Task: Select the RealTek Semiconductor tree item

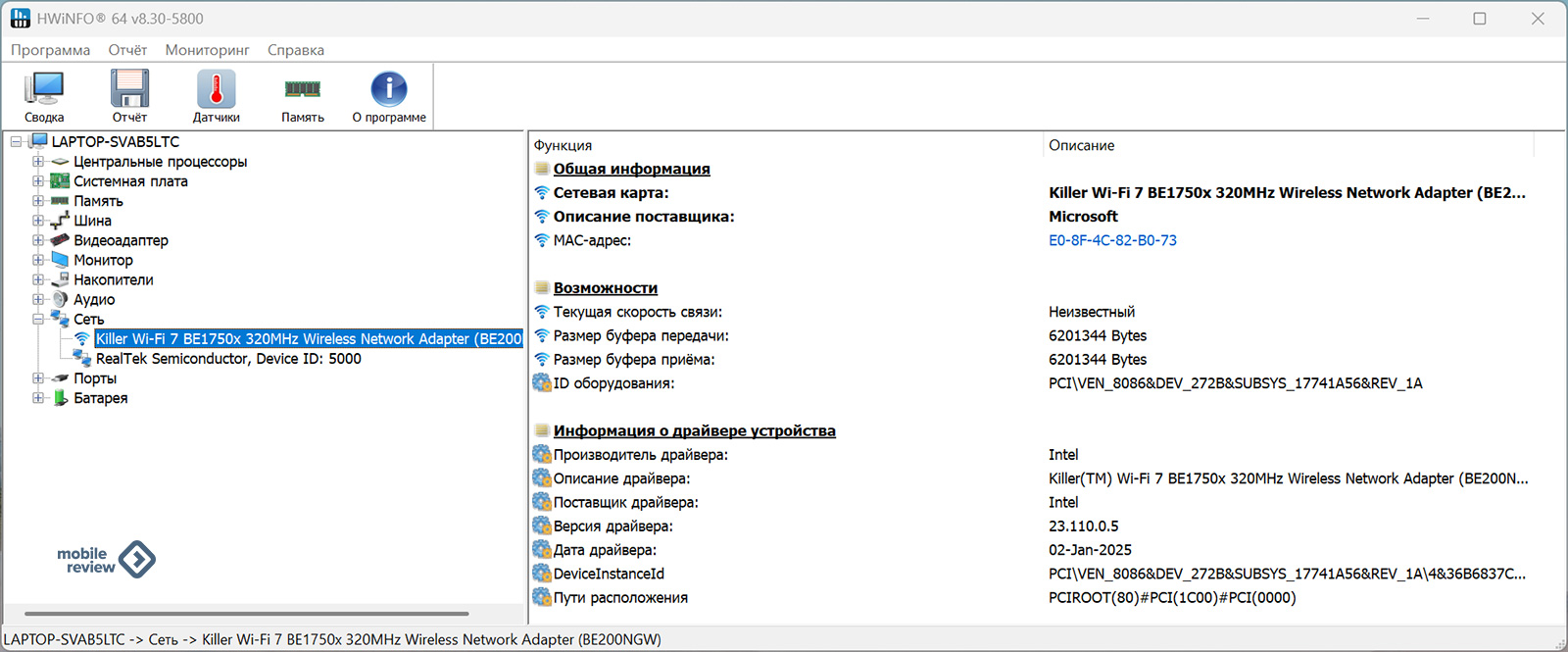Action: [x=228, y=359]
